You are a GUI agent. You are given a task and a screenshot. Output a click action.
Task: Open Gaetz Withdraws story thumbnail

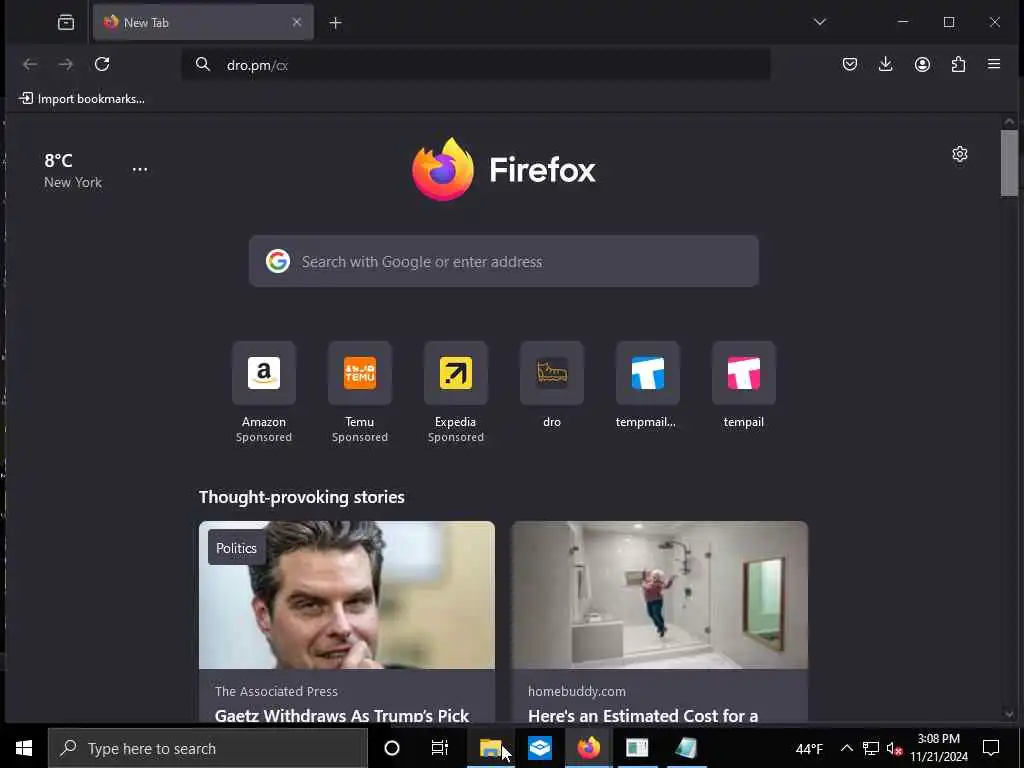click(347, 595)
